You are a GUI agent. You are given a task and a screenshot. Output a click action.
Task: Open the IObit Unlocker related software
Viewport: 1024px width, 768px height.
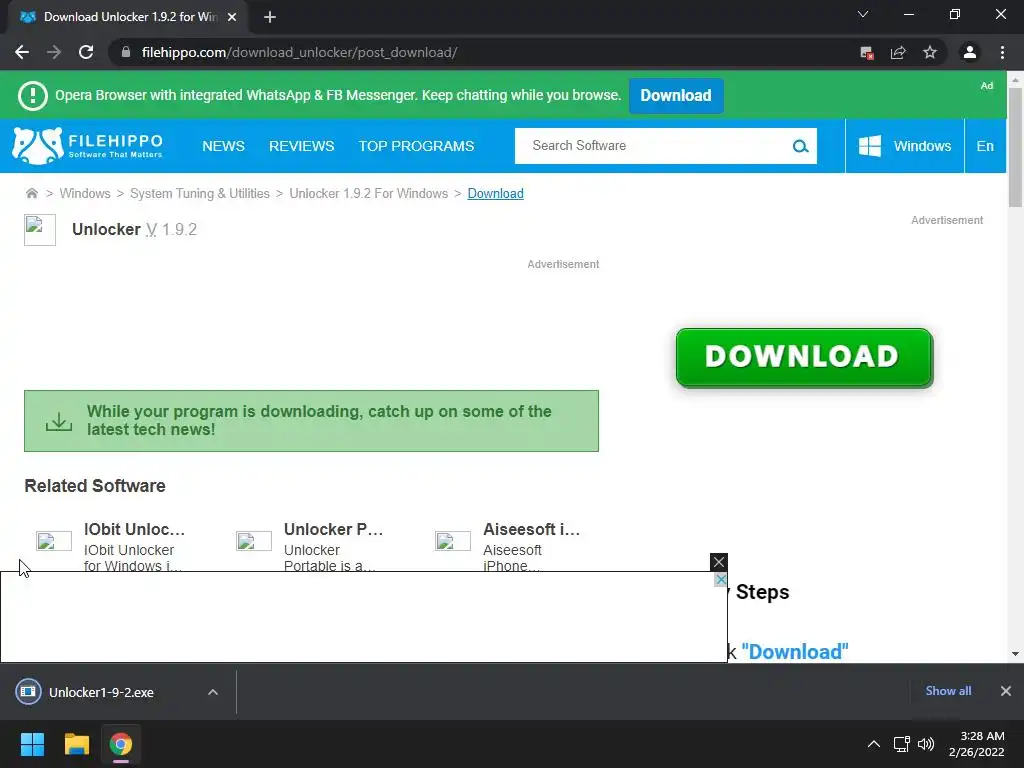(x=135, y=529)
